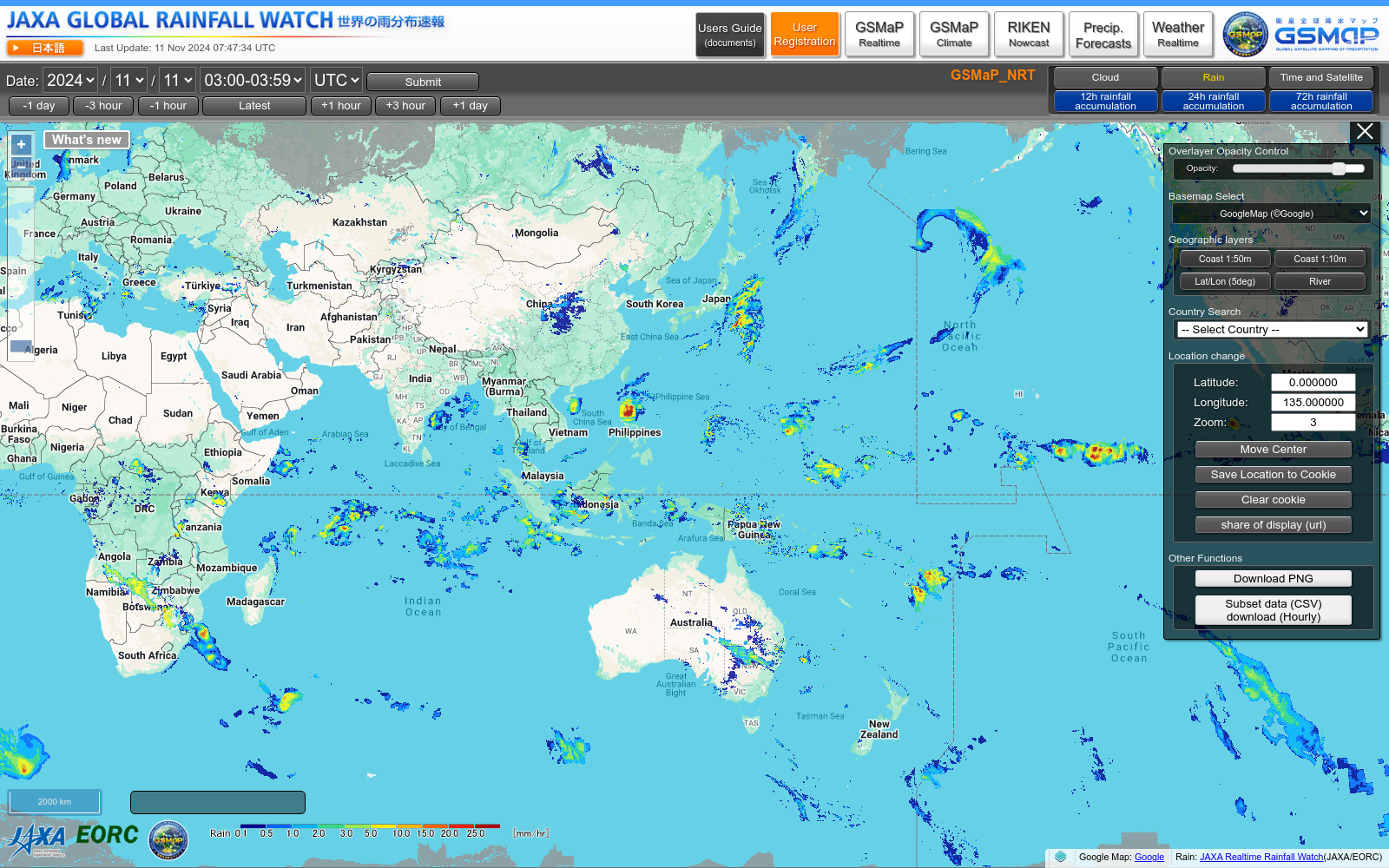This screenshot has width=1389, height=868.
Task: Toggle the Rain layer
Action: tap(1213, 77)
